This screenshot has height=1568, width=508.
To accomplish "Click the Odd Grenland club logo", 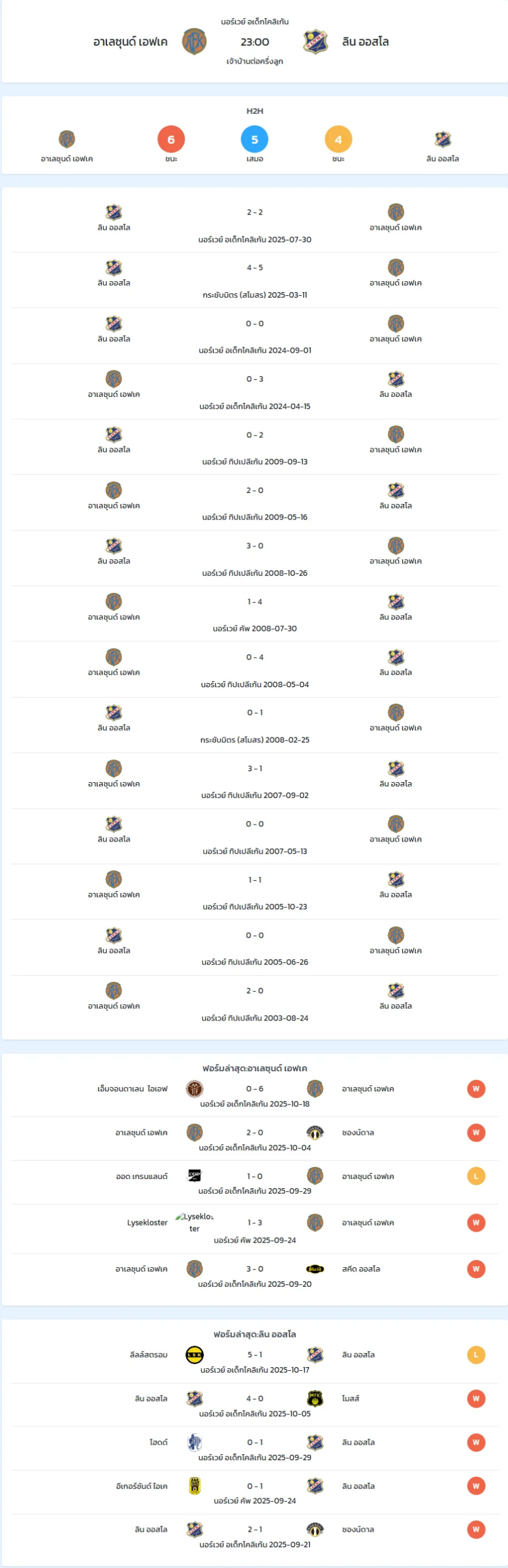I will tap(194, 1175).
